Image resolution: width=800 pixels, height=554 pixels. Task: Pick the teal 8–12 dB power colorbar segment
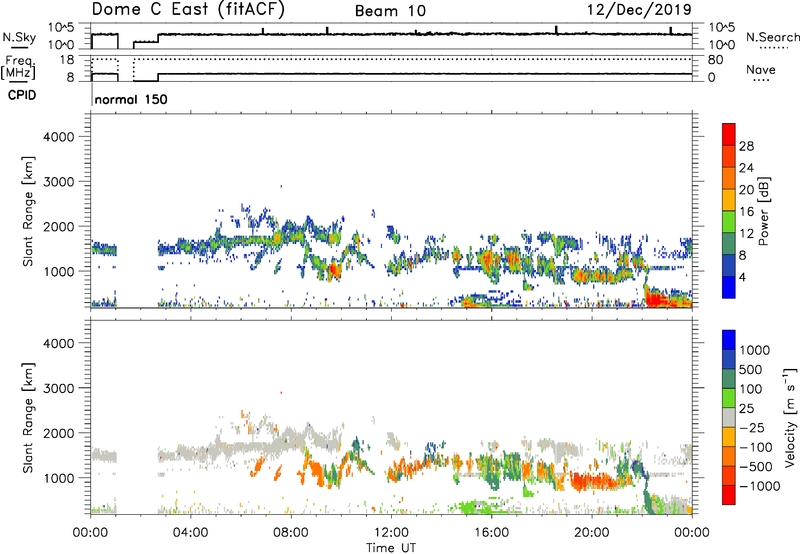click(x=729, y=244)
